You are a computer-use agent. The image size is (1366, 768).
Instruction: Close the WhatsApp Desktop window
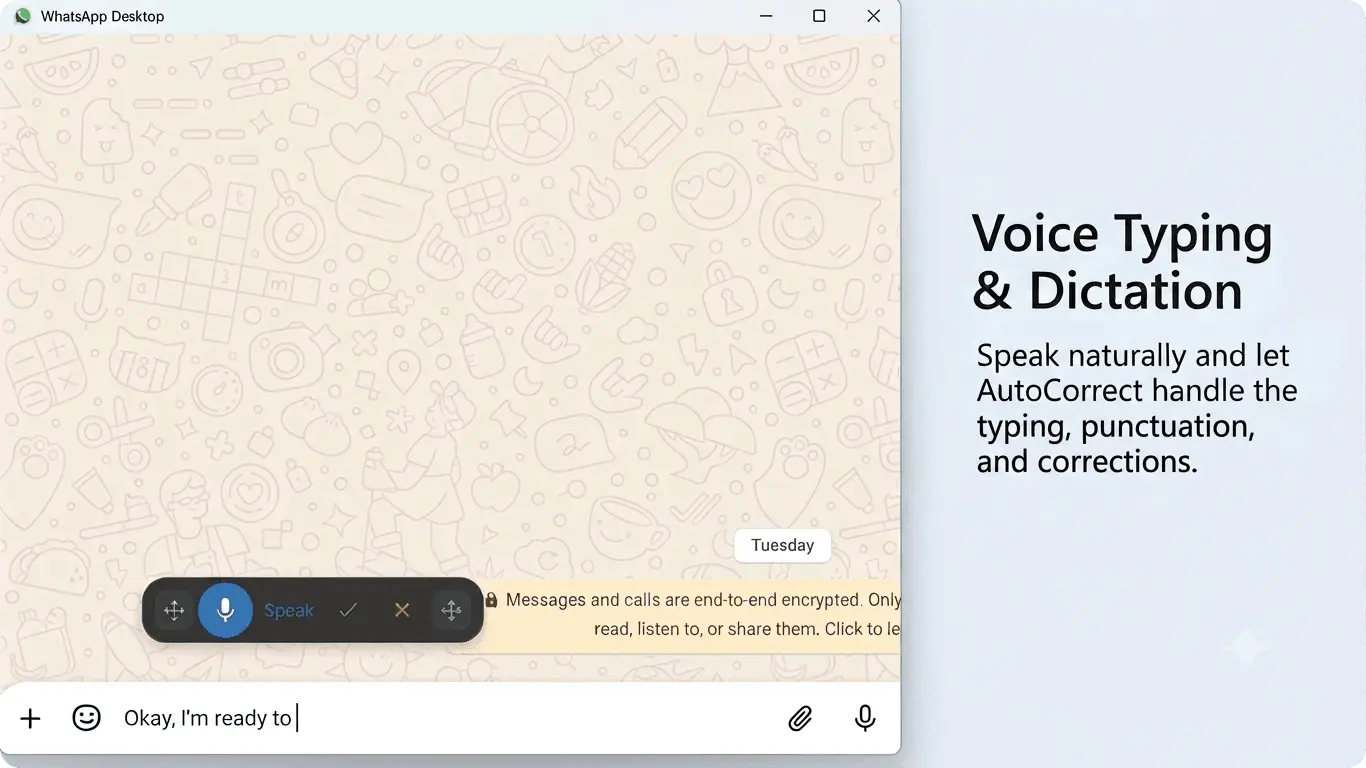click(873, 16)
